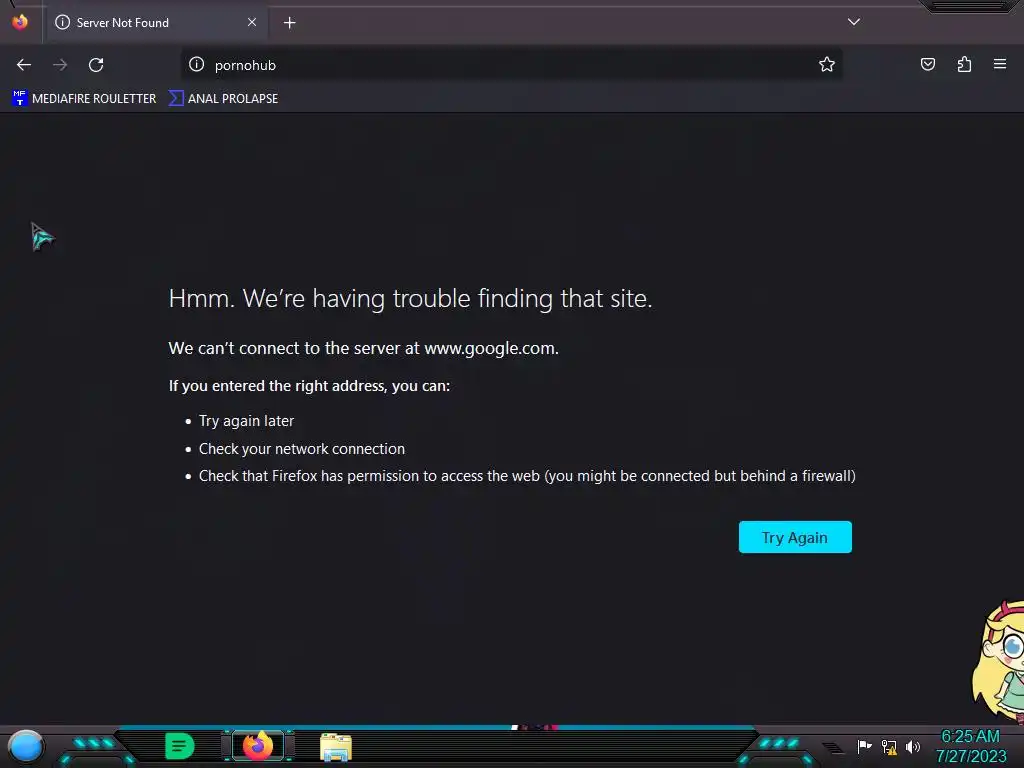Open the Extensions puzzle icon

pyautogui.click(x=964, y=64)
